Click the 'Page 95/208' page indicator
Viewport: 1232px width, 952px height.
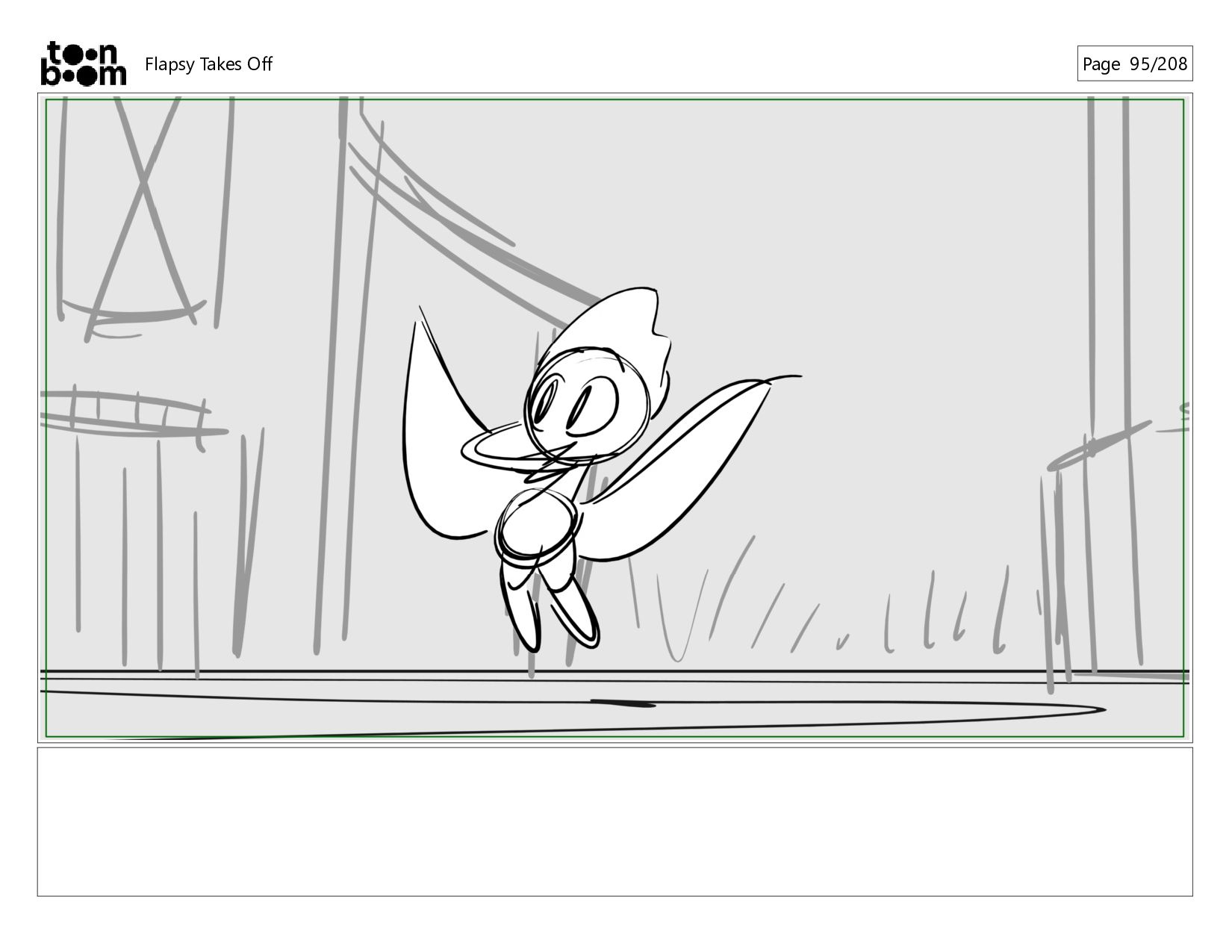[x=1134, y=64]
